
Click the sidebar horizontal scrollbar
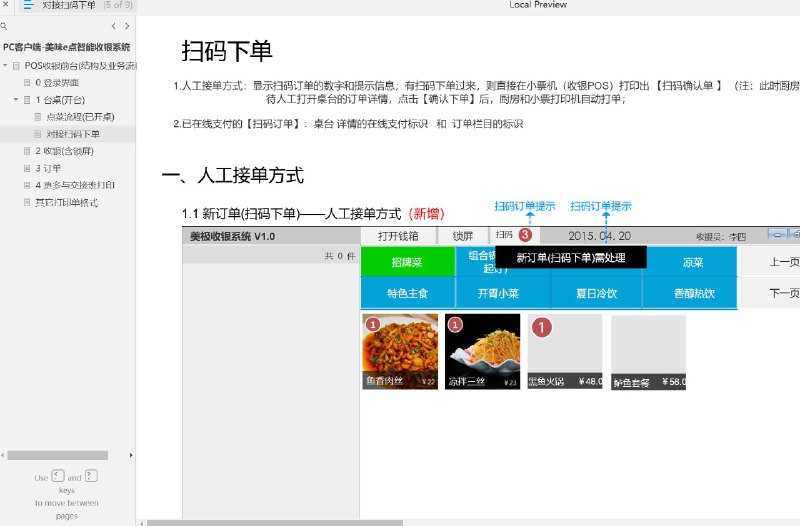[x=58, y=455]
